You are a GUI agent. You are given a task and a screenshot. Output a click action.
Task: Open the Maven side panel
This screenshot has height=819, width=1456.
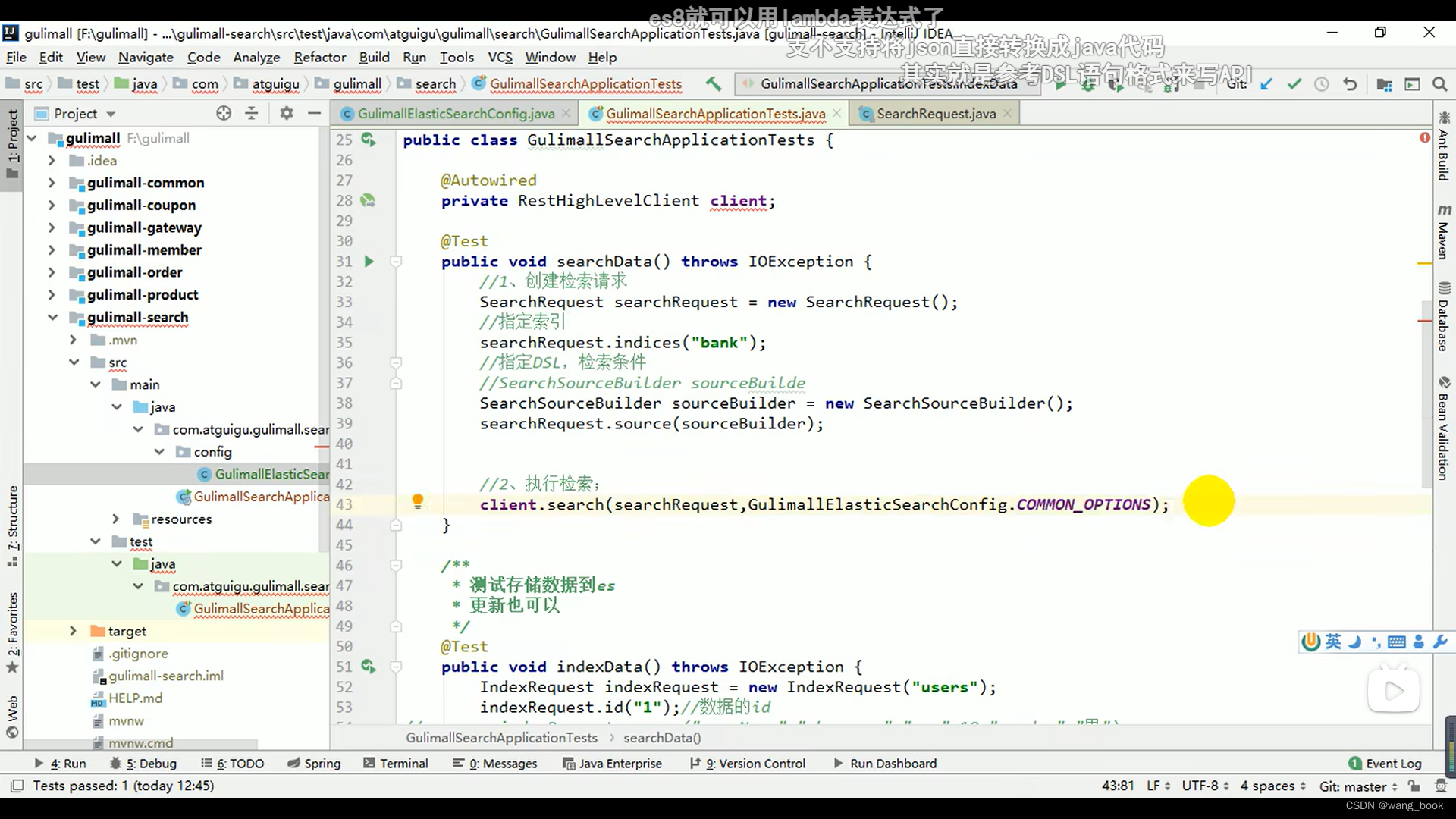pyautogui.click(x=1443, y=232)
